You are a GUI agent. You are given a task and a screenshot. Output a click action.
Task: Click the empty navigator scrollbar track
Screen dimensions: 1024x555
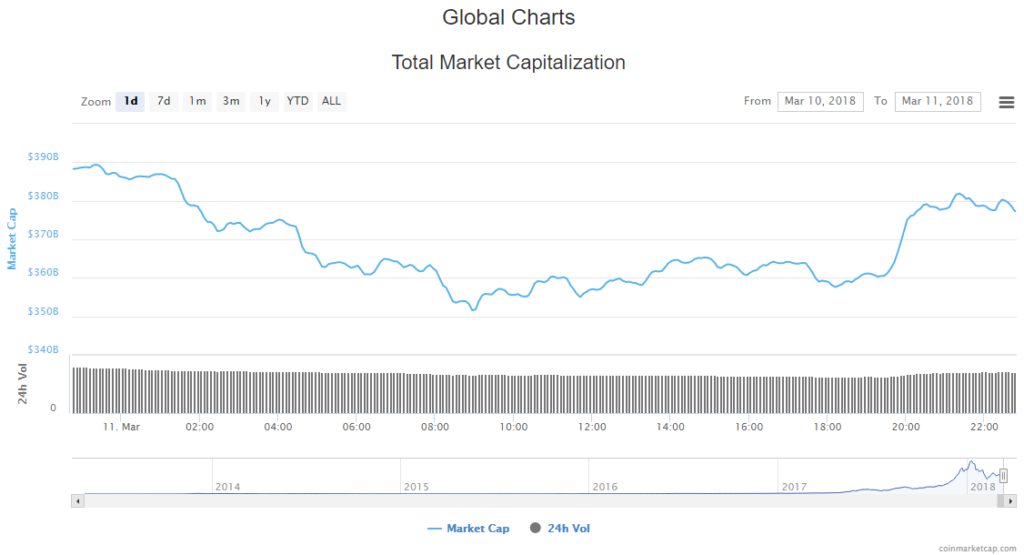(x=500, y=499)
